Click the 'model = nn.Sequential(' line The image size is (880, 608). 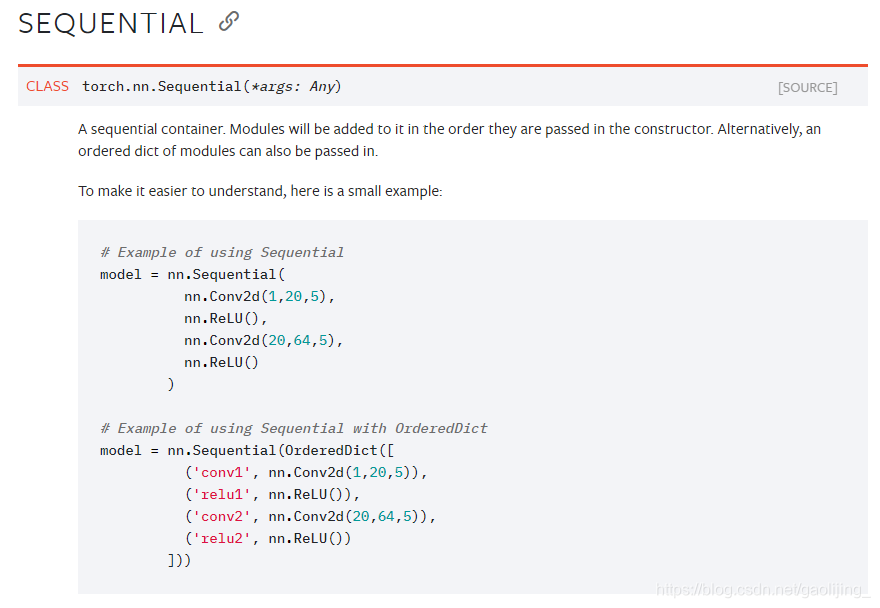[x=192, y=275]
